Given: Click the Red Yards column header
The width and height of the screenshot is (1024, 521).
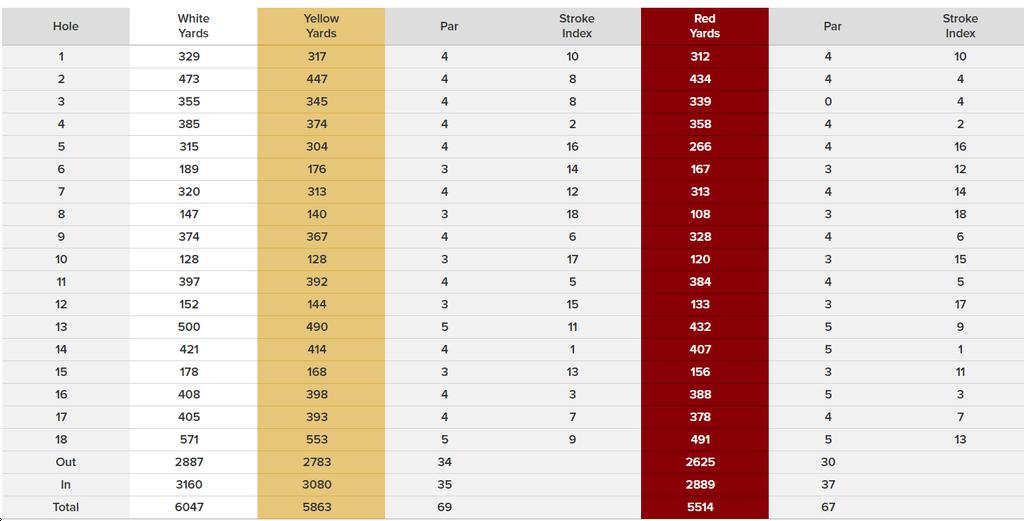Looking at the screenshot, I should click(704, 26).
